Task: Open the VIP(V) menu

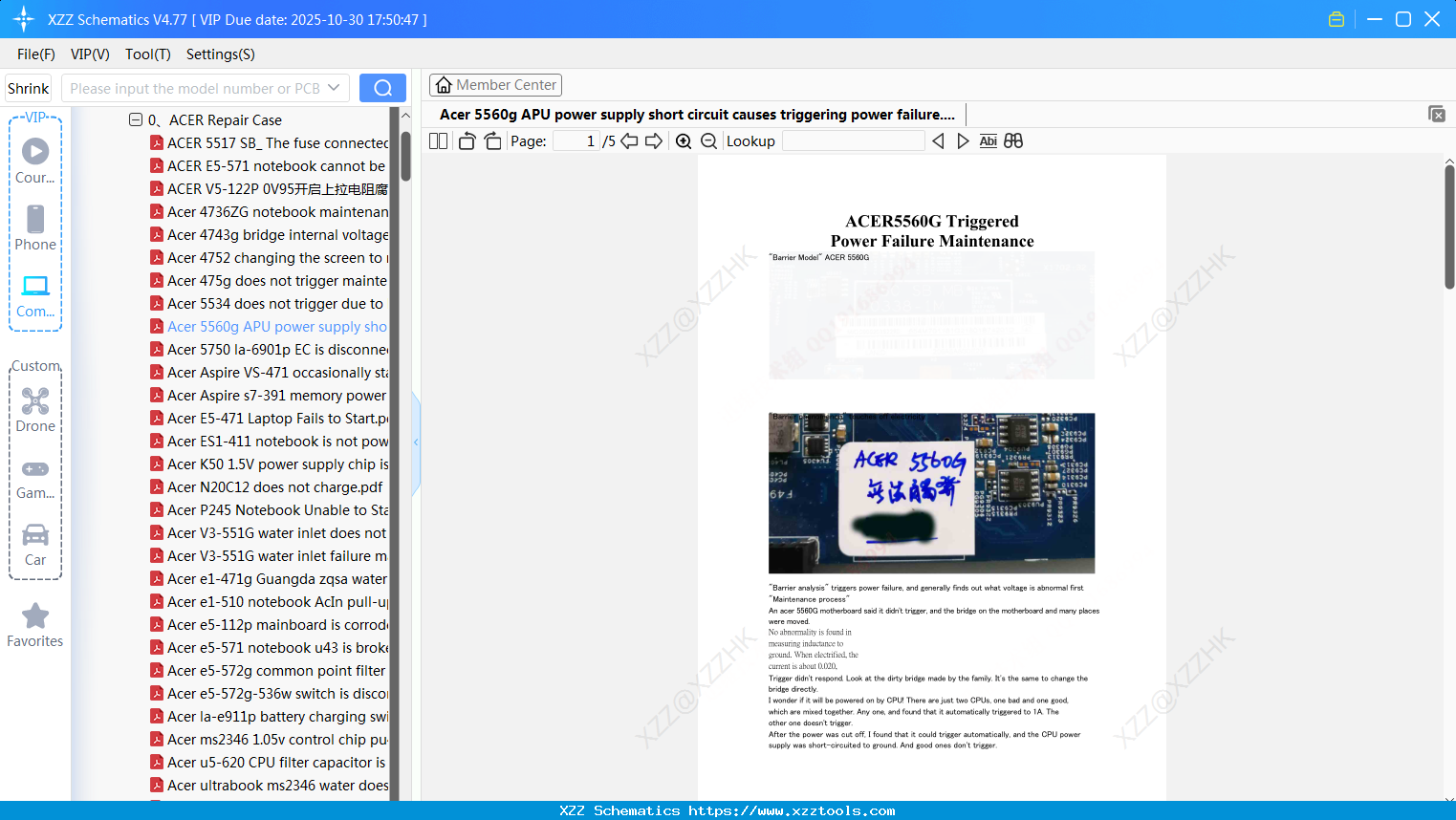Action: click(x=90, y=54)
